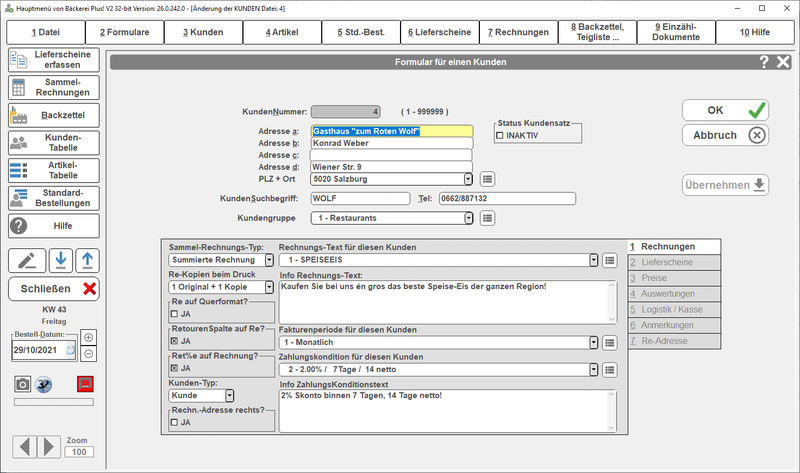Open the calendar picker in Bestell-Datum
The image size is (800, 473).
coord(70,350)
